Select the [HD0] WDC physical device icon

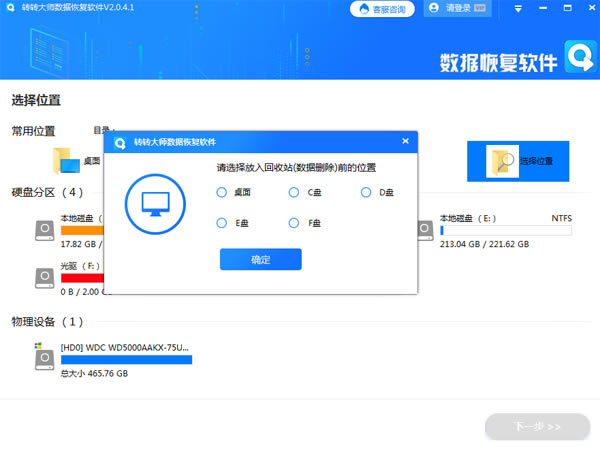click(x=44, y=357)
